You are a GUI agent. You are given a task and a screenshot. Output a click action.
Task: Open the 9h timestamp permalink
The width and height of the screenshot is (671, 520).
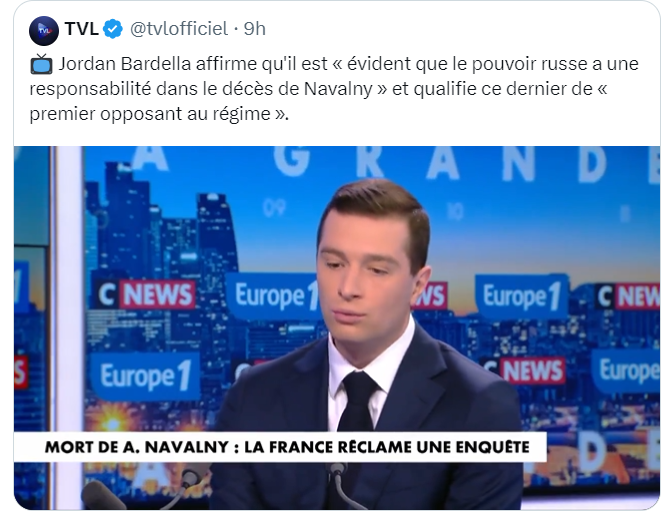pyautogui.click(x=255, y=29)
